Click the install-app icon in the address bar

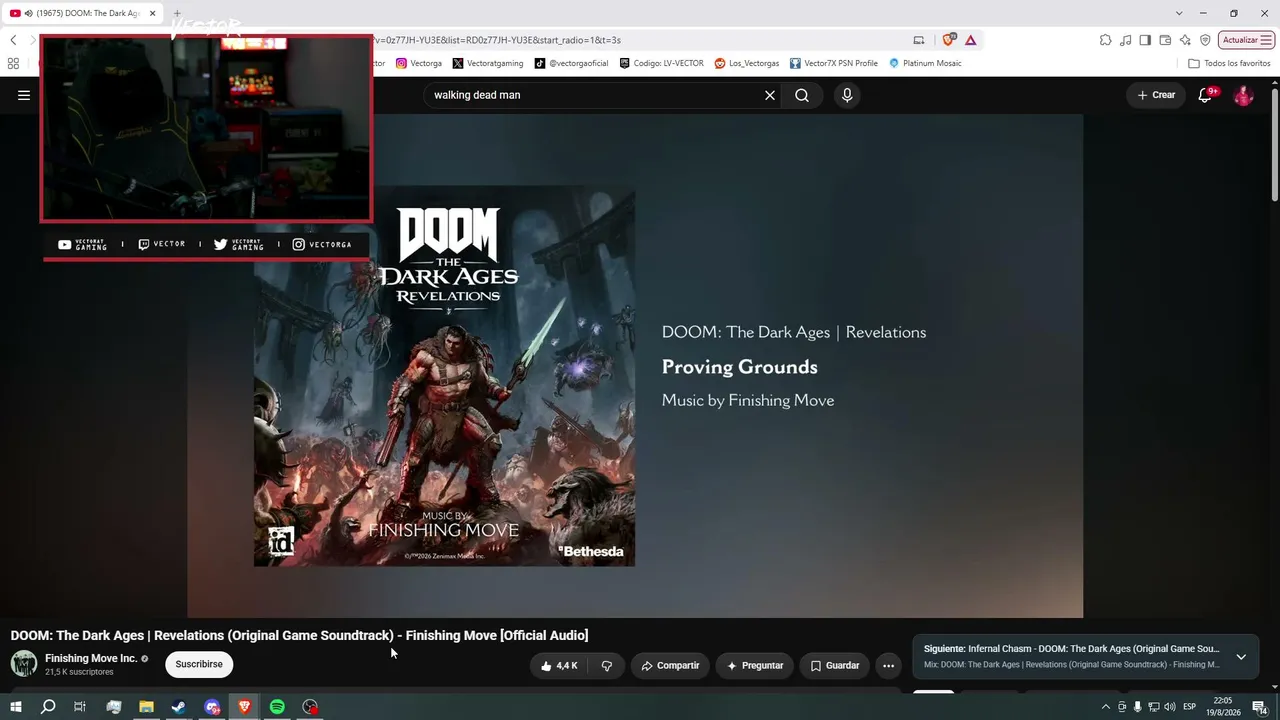coord(919,40)
